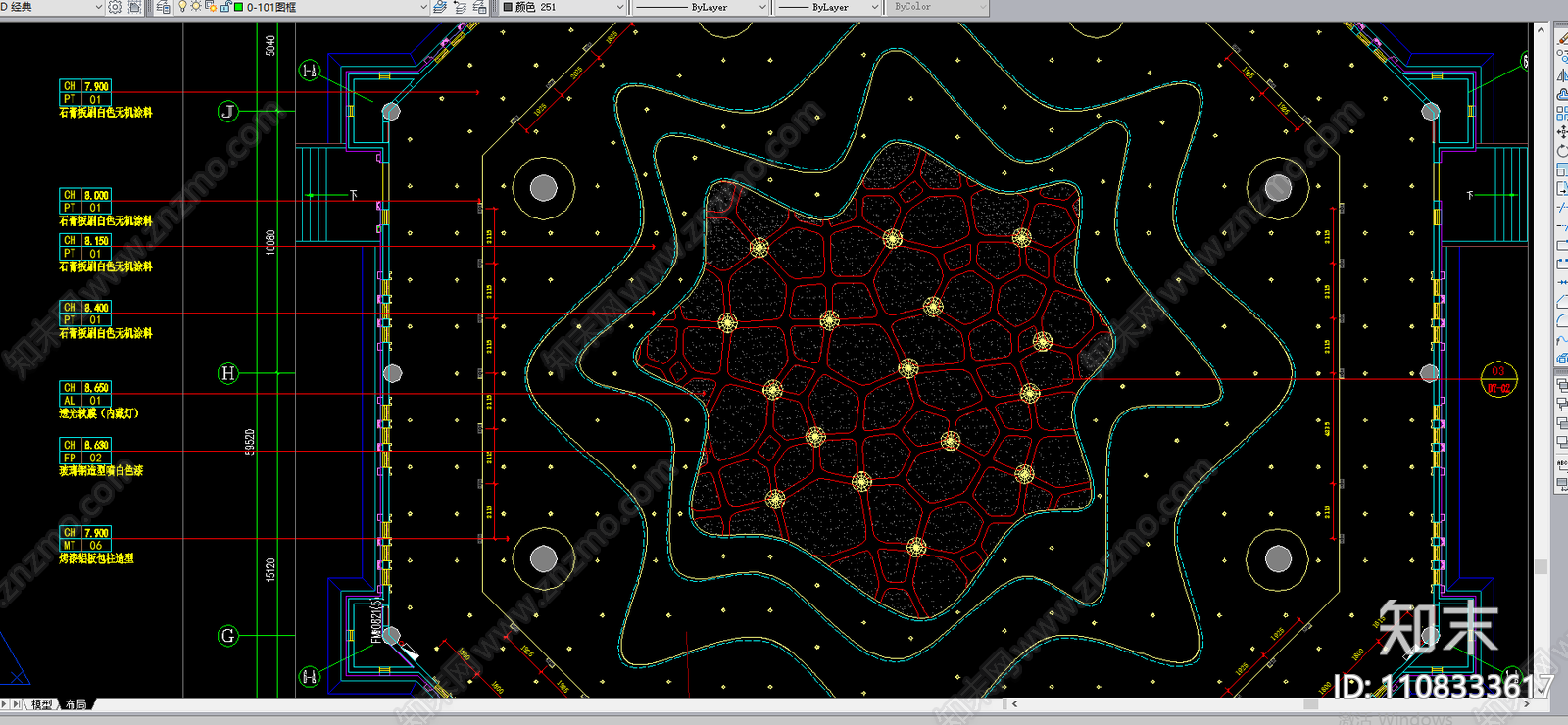Click the second layout tab navigation arrow

pos(17,704)
